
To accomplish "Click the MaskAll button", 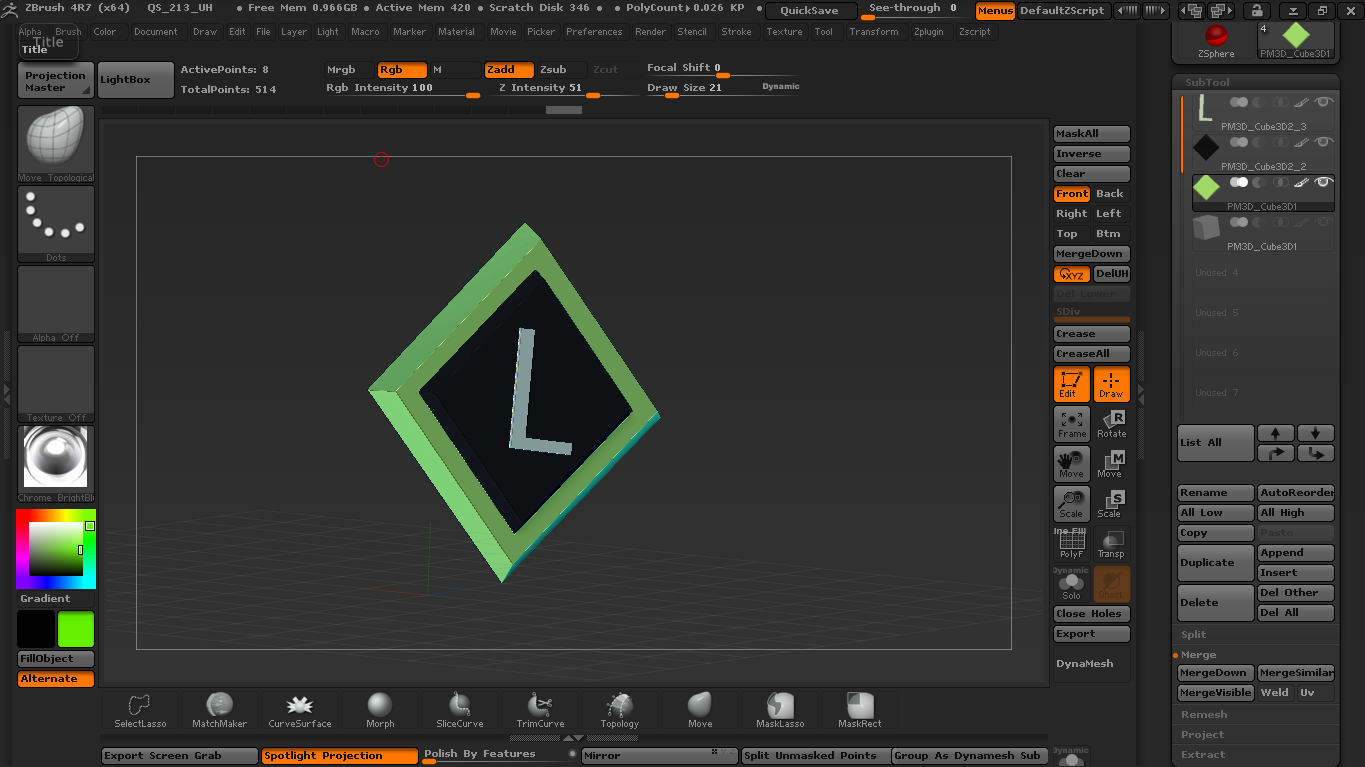I will click(1091, 134).
